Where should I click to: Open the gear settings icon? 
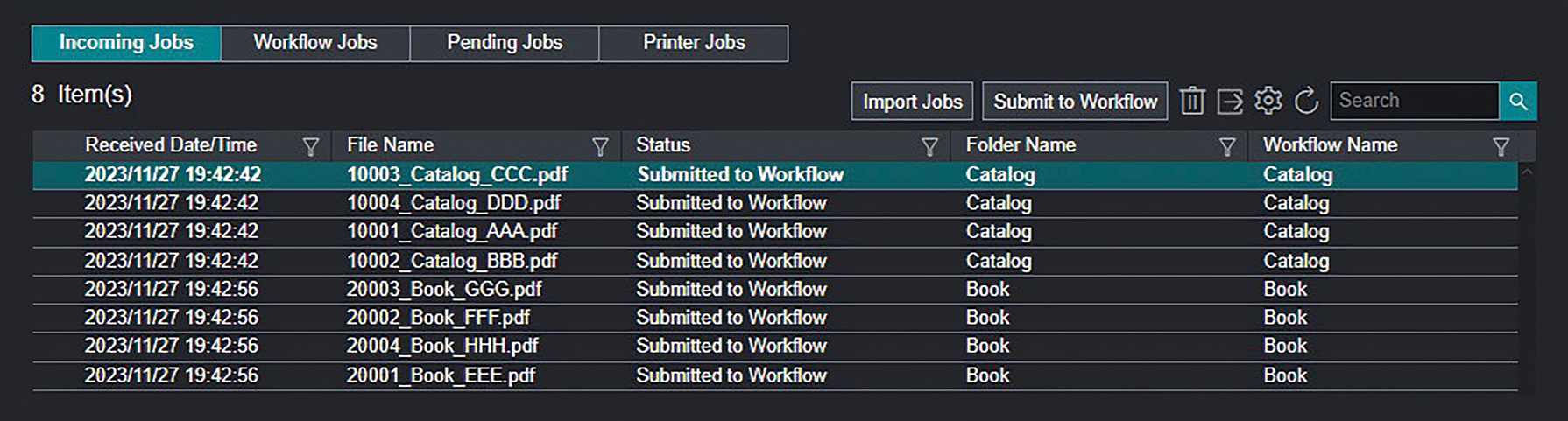(x=1268, y=102)
